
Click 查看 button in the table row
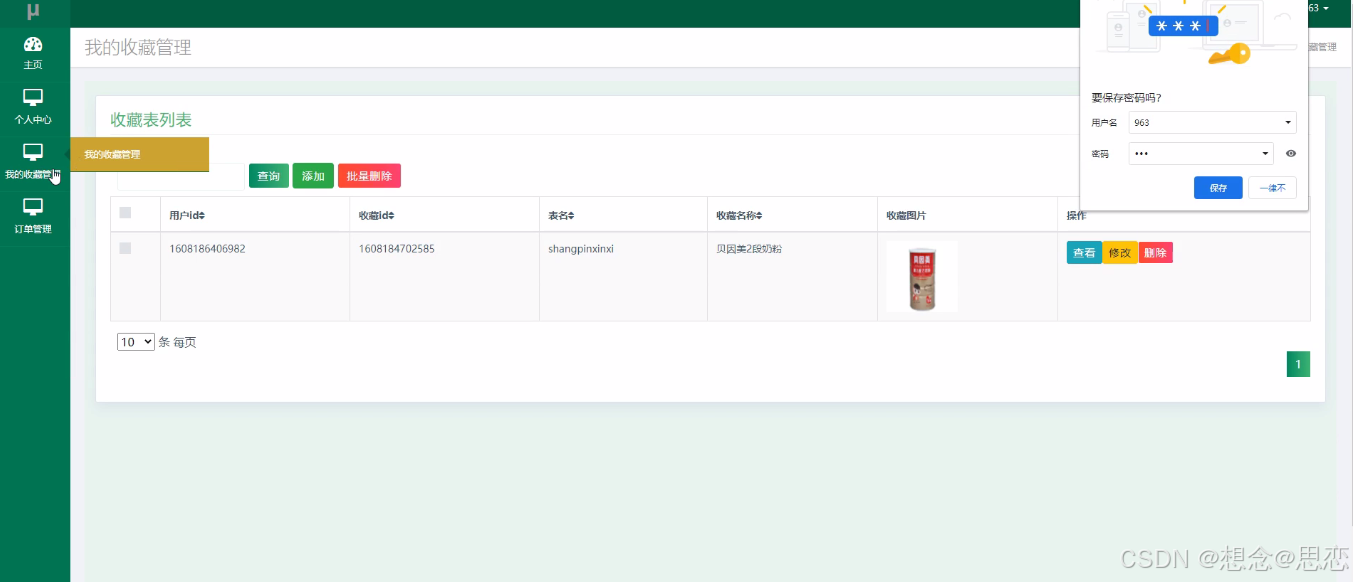(1084, 253)
